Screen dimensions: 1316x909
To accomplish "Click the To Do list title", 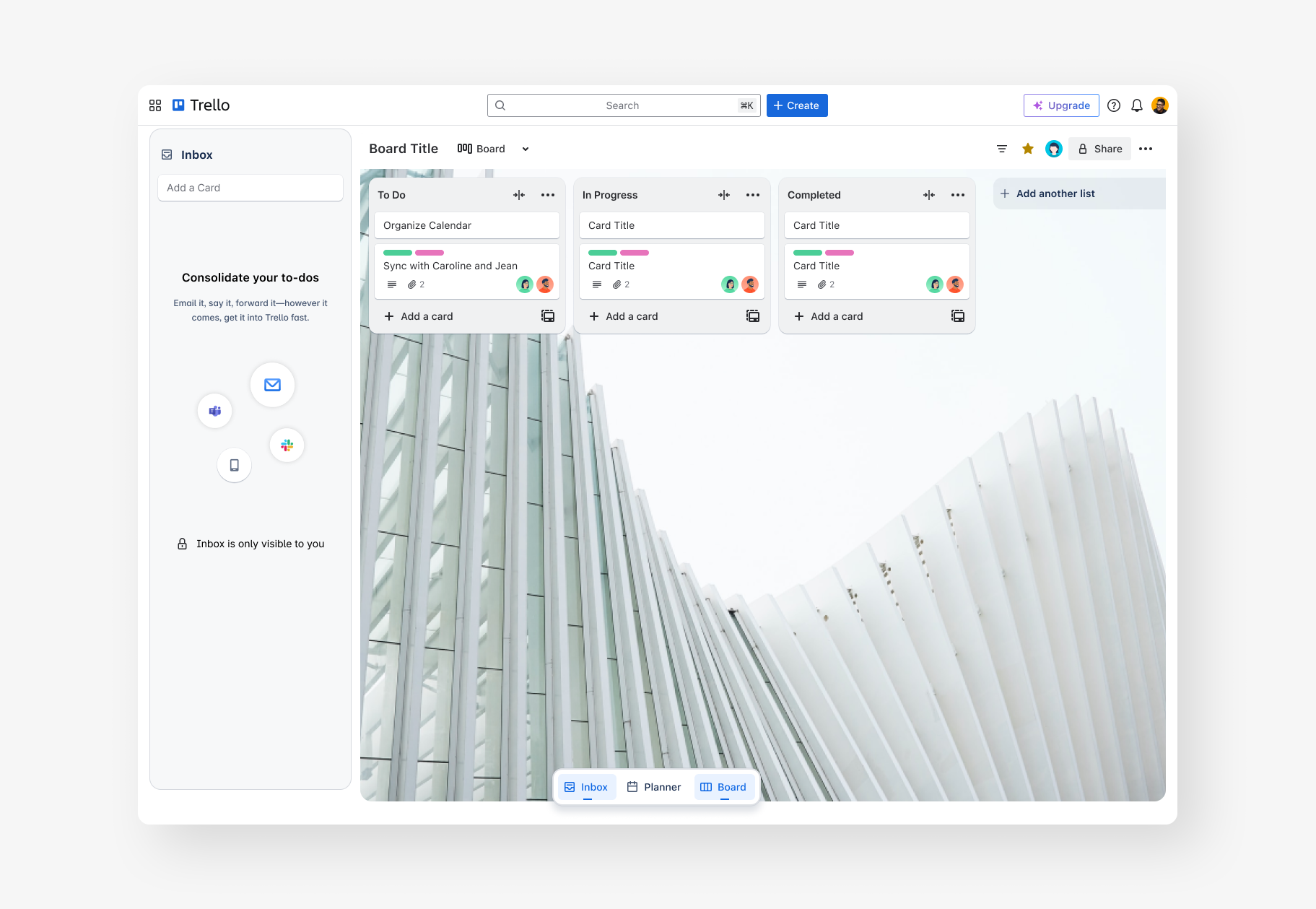I will coord(391,195).
